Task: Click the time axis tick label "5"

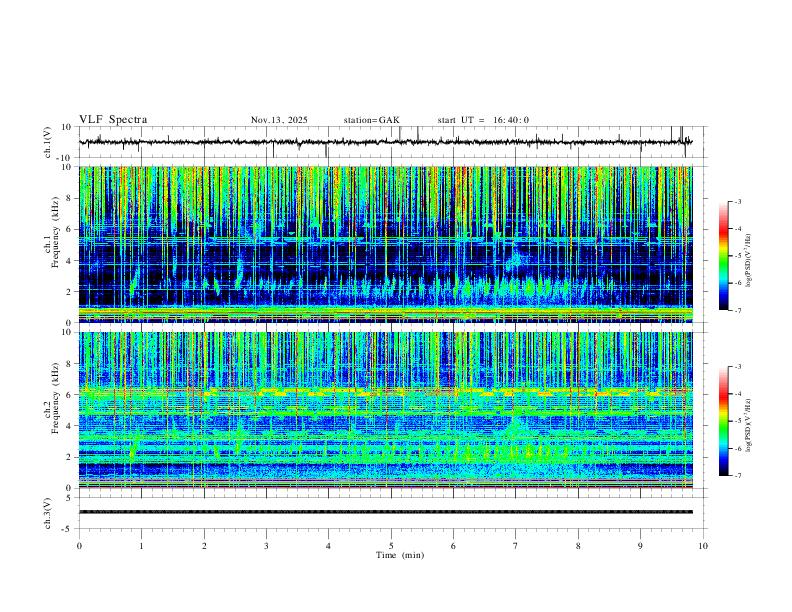Action: pos(391,546)
